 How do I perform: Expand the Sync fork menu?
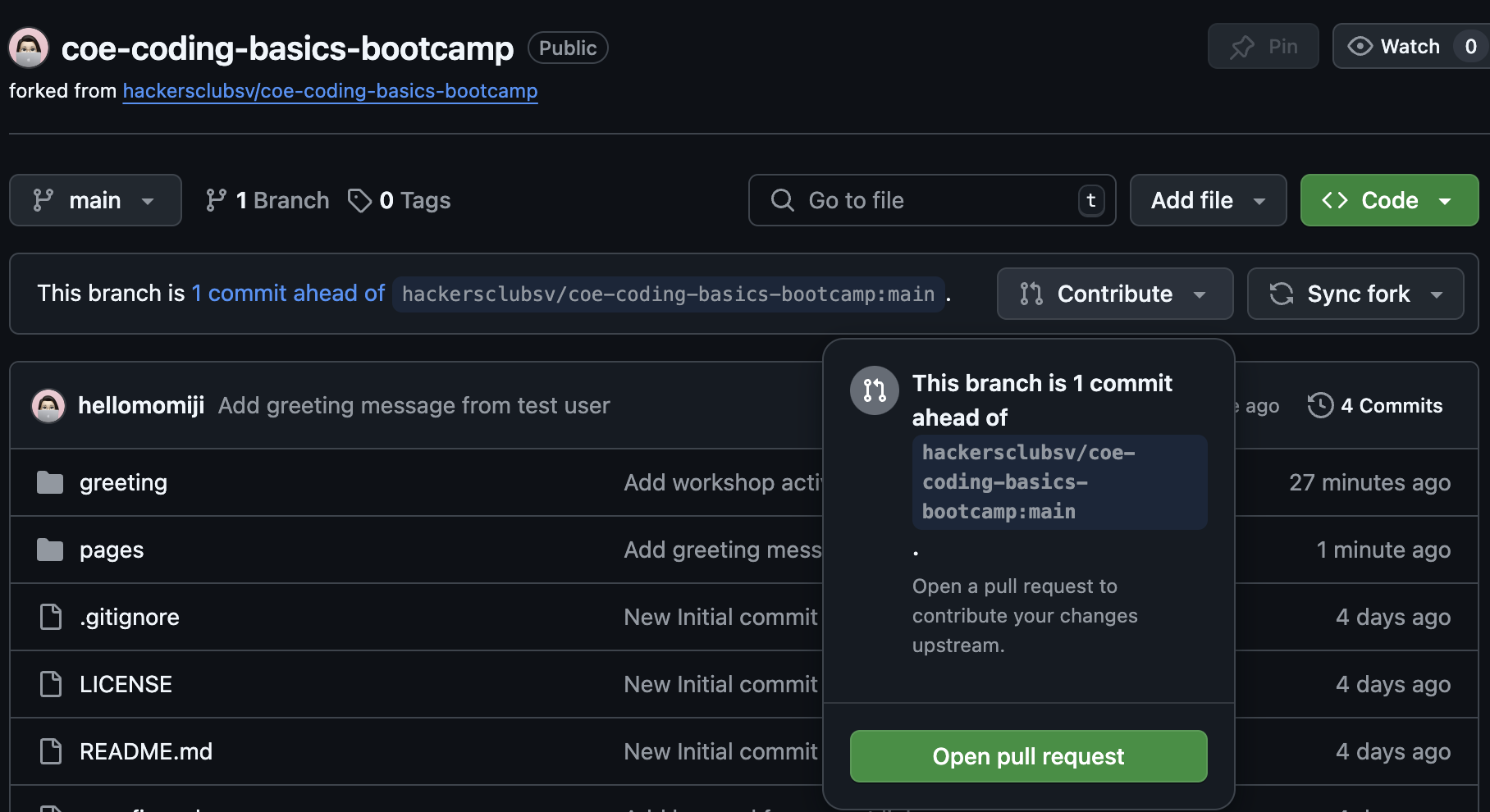point(1355,294)
